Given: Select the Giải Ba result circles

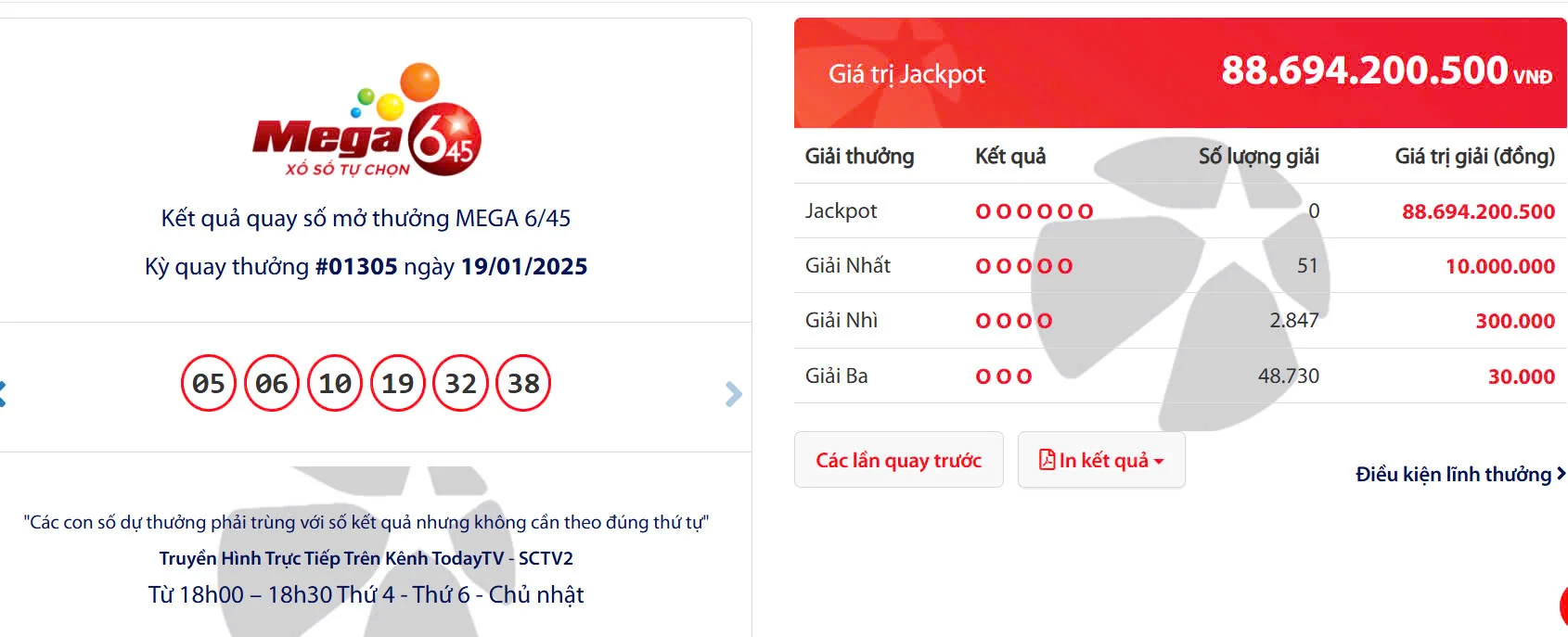Looking at the screenshot, I should [x=1002, y=376].
